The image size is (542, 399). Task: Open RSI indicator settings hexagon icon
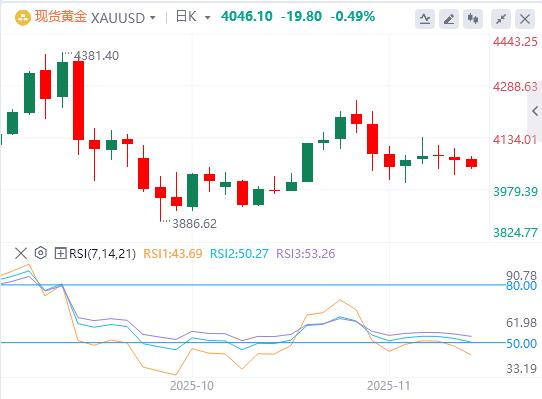pyautogui.click(x=40, y=253)
